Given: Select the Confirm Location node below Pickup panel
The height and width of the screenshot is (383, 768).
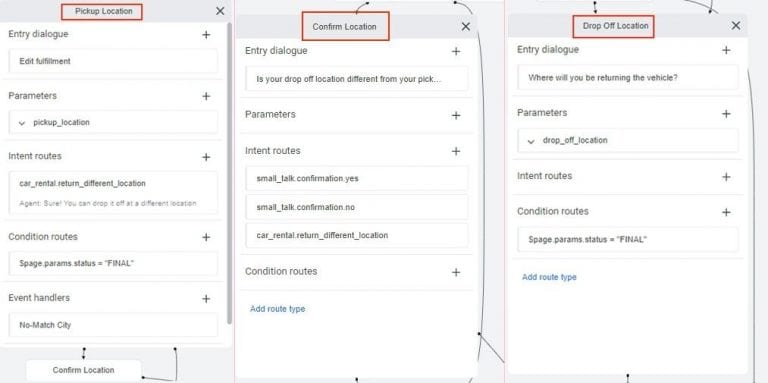Looking at the screenshot, I should pos(84,370).
